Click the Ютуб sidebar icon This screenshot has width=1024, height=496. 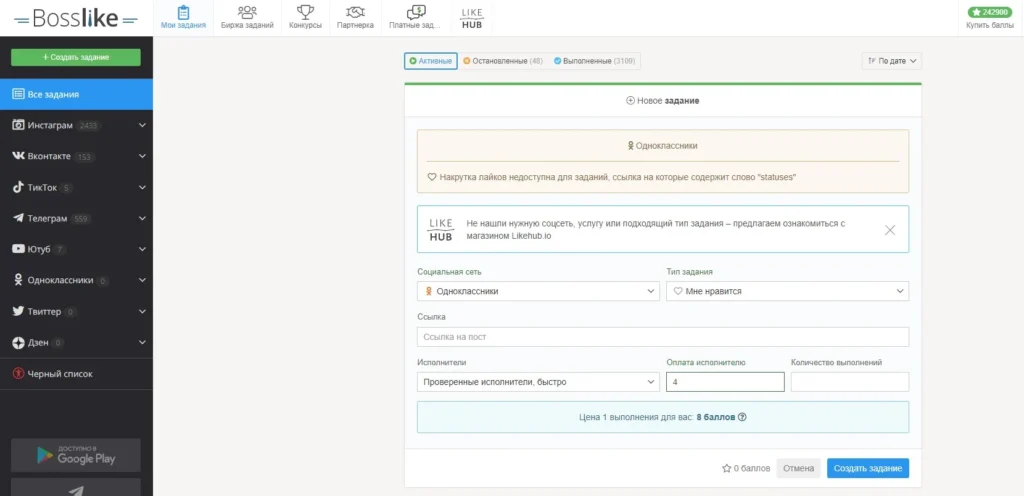click(18, 249)
